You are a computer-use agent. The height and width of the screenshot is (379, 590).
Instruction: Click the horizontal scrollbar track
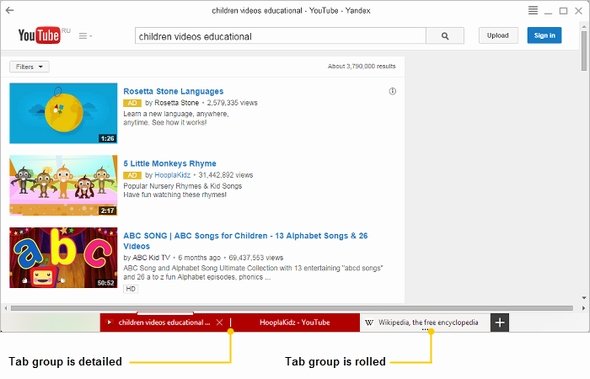[x=292, y=308]
